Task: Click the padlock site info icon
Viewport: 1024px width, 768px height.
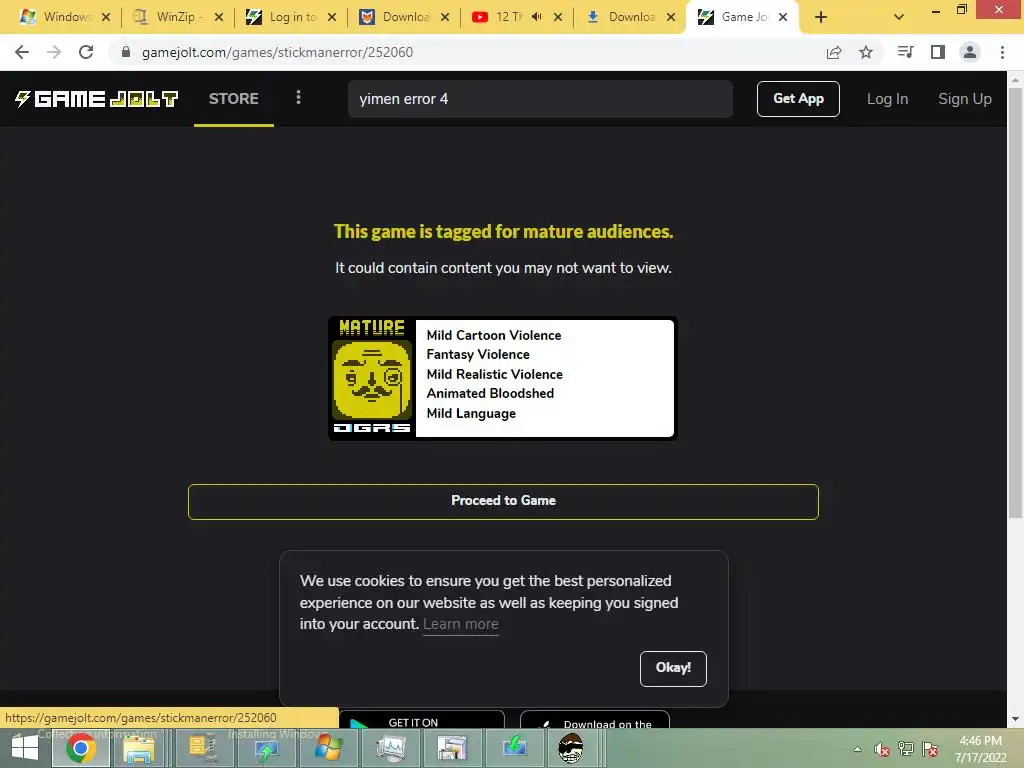Action: 126,52
